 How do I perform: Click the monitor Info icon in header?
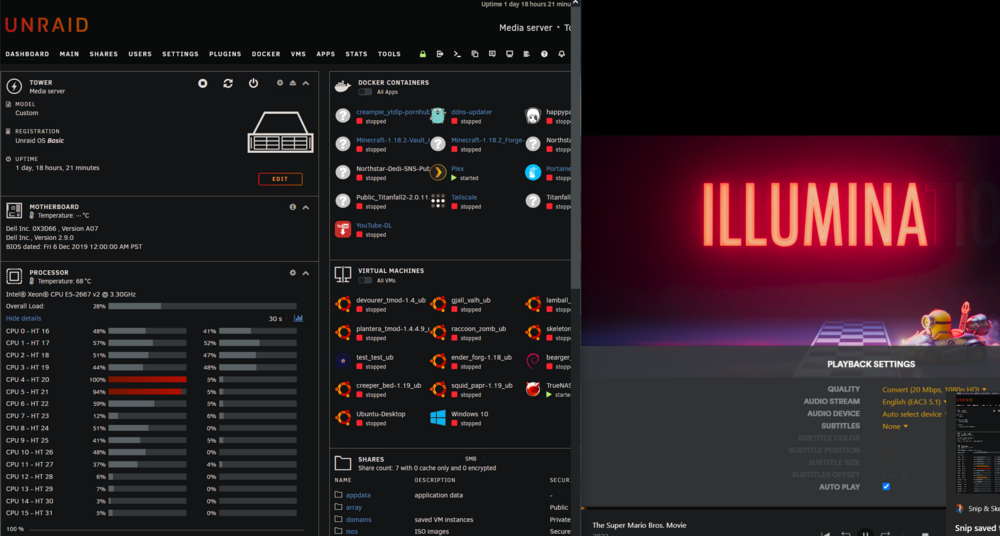(x=510, y=54)
